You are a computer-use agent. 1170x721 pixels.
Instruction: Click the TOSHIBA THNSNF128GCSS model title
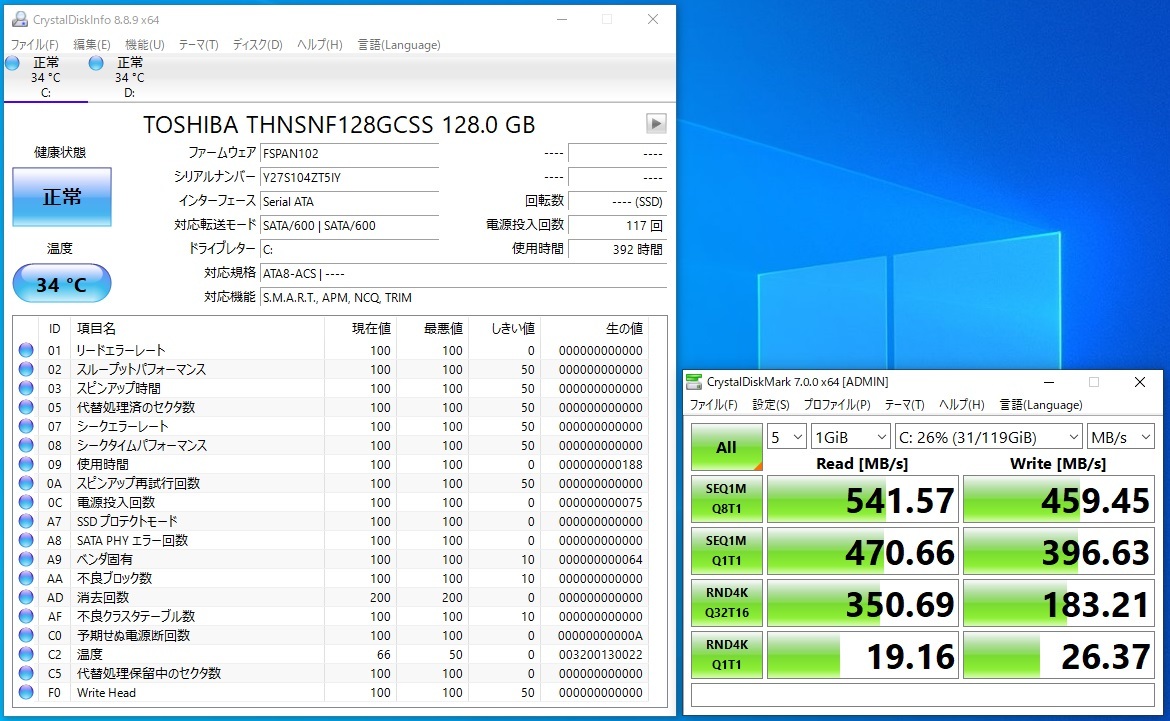tap(339, 125)
